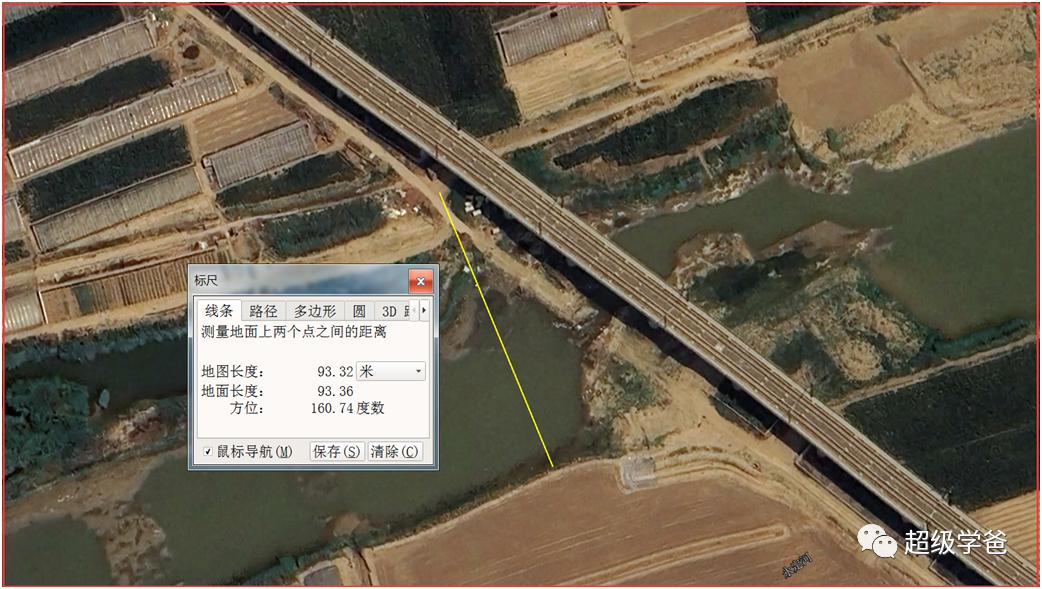
Task: Select the partially hidden 3D tab
Action: [394, 311]
